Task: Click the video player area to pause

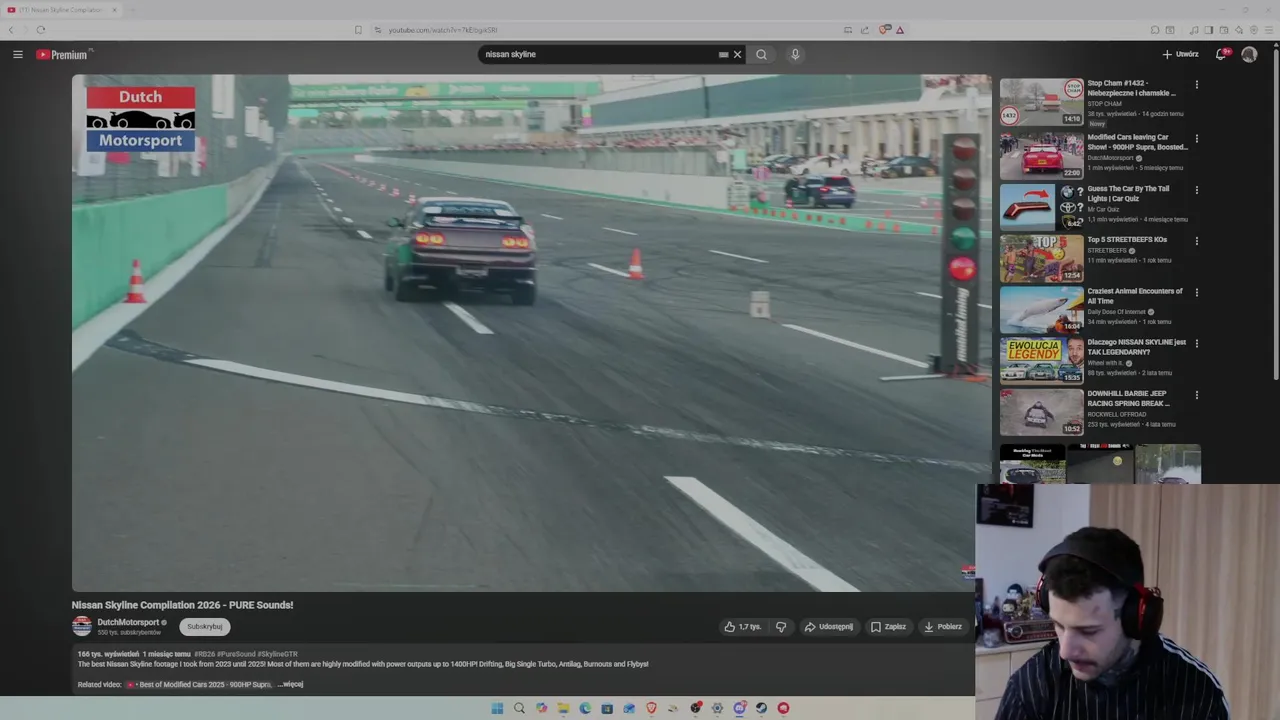Action: (x=531, y=333)
